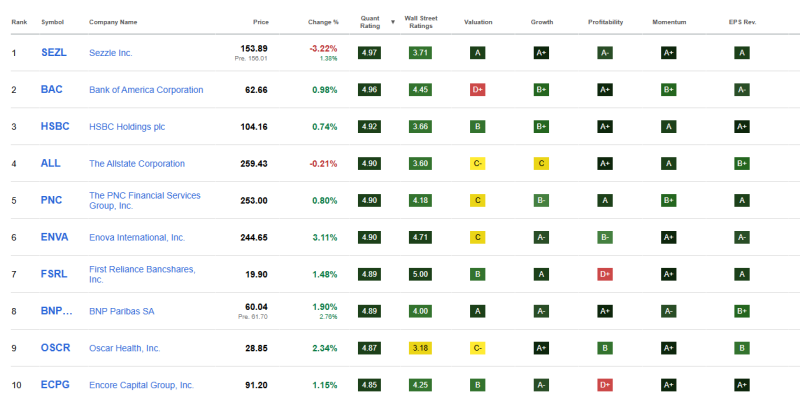
Task: Sort table by Symbol column header
Action: click(x=53, y=22)
